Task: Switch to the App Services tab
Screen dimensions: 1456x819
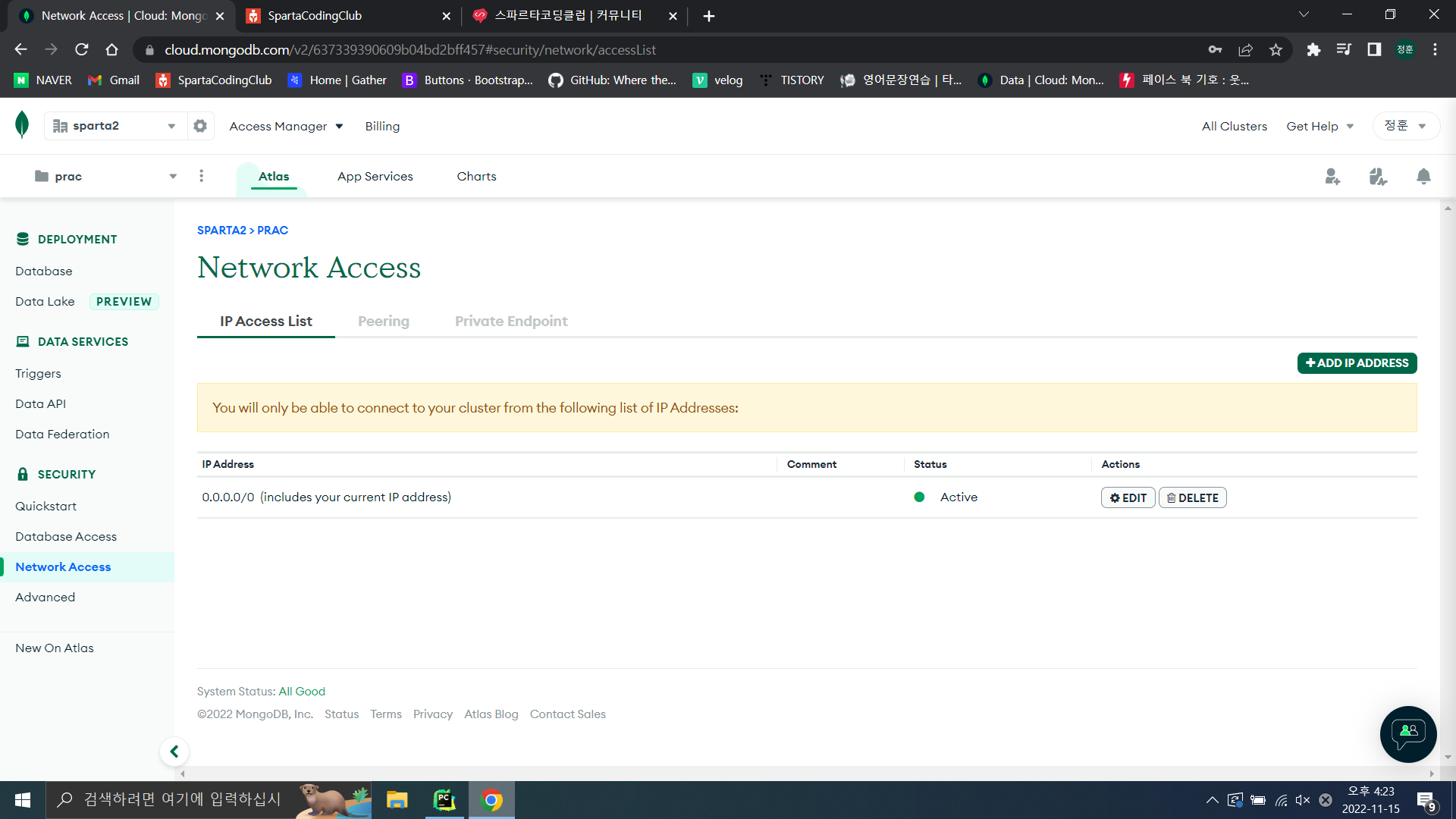Action: [x=375, y=177]
